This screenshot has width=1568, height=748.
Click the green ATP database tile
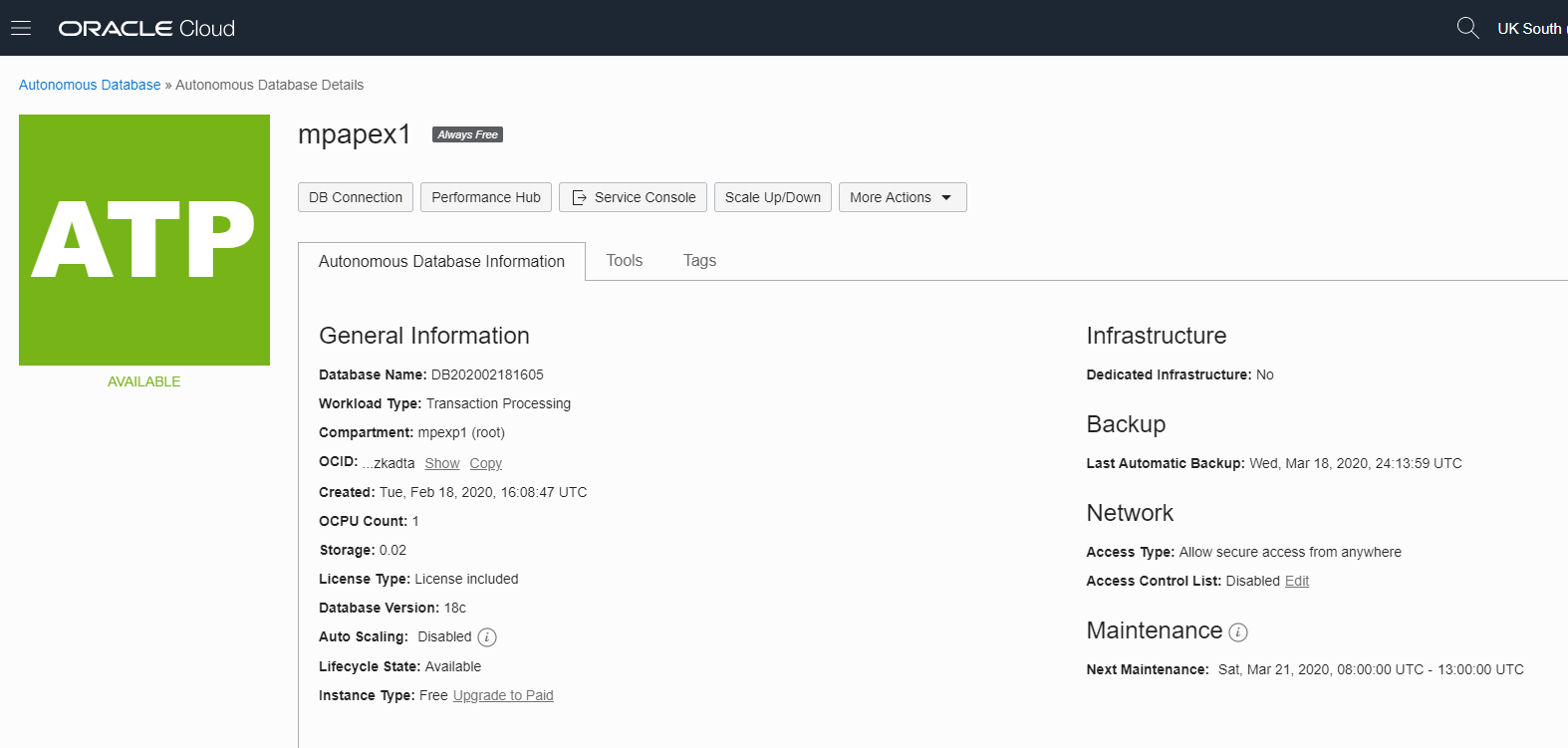[144, 240]
